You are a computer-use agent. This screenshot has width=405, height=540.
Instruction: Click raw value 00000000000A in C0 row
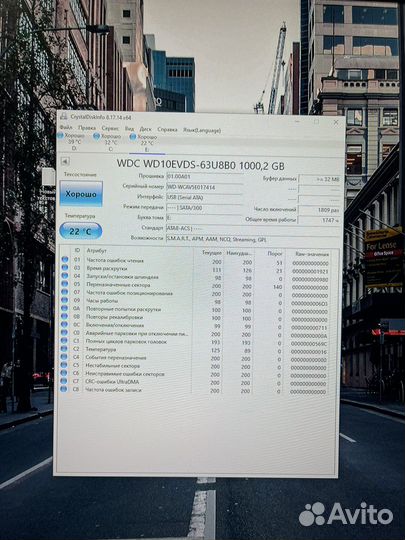tap(309, 335)
